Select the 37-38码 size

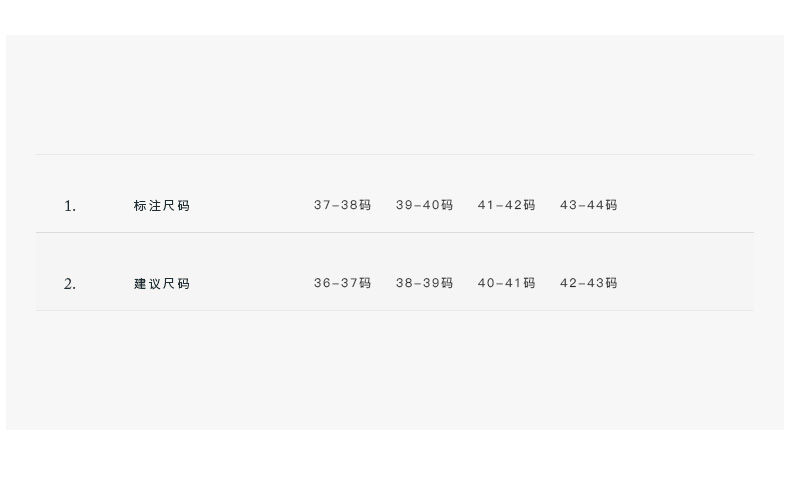(x=342, y=205)
